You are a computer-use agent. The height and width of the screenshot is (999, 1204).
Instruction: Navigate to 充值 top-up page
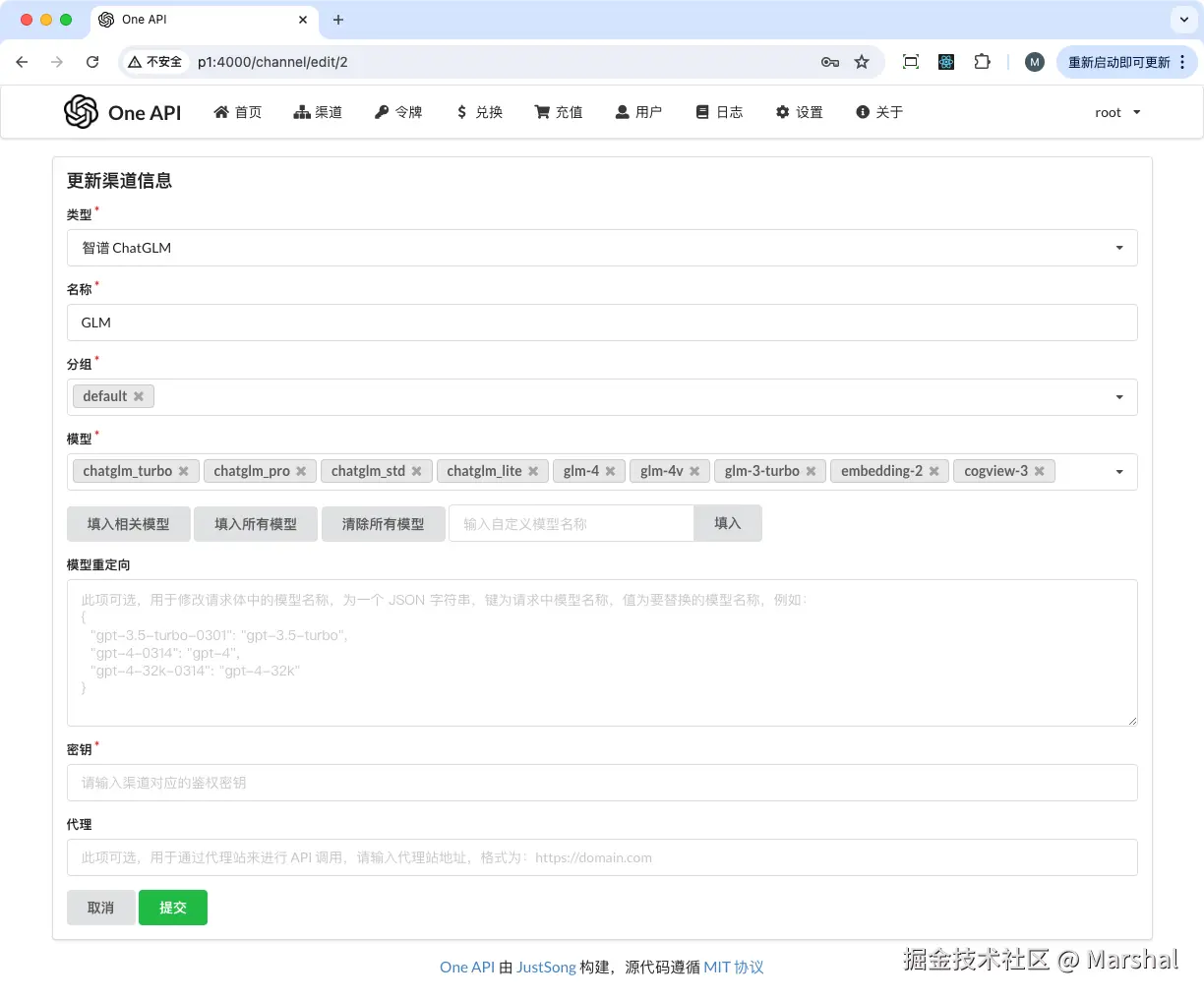pyautogui.click(x=559, y=112)
